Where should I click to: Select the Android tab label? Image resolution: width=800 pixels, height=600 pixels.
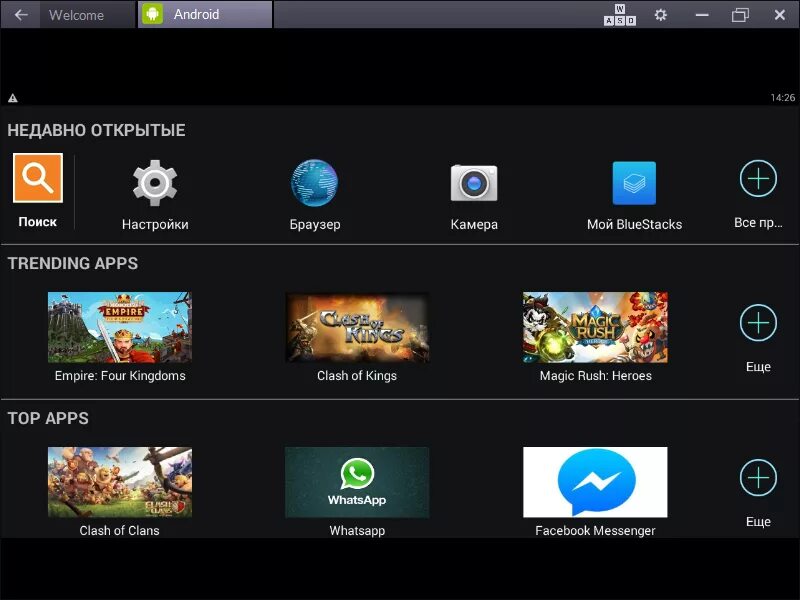coord(196,14)
